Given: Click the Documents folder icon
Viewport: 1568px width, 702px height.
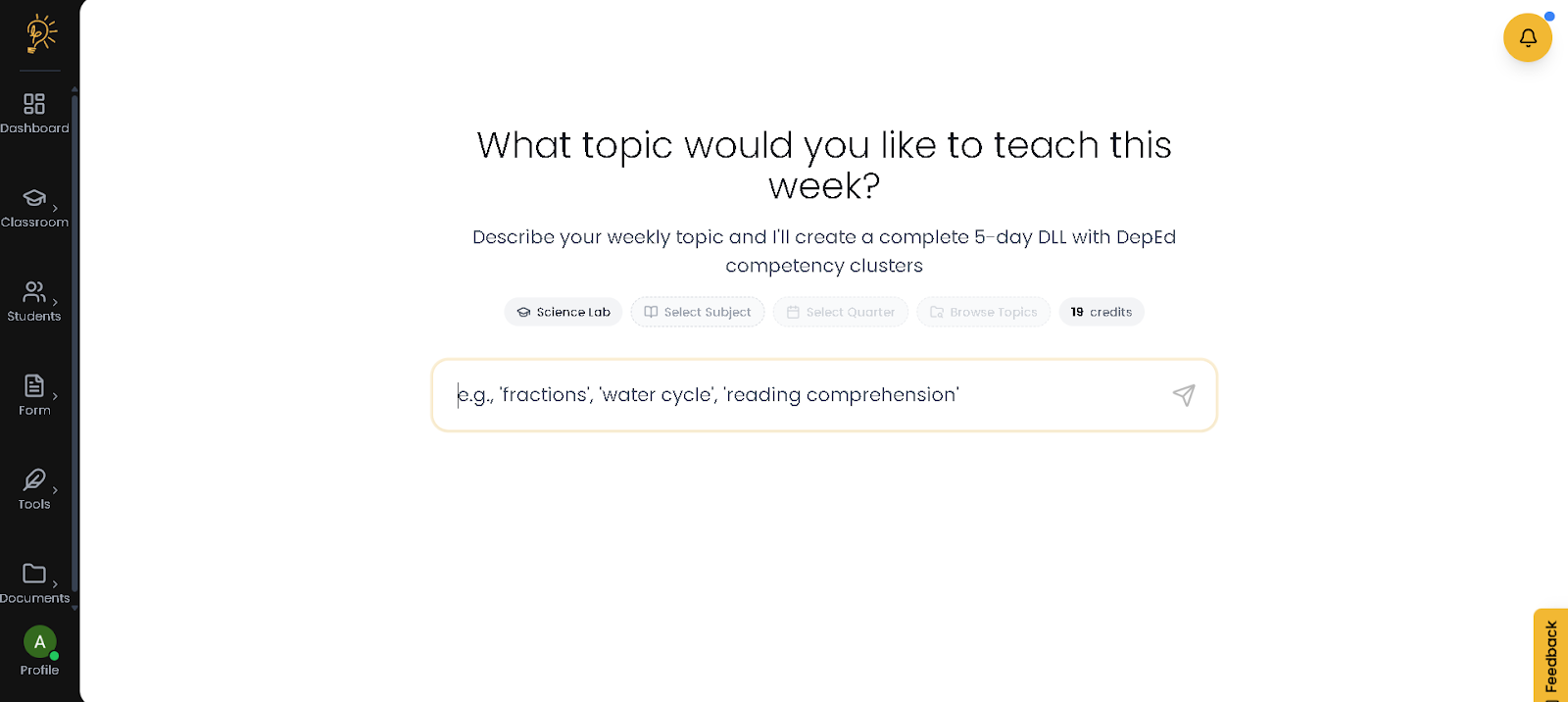Looking at the screenshot, I should pos(34,574).
